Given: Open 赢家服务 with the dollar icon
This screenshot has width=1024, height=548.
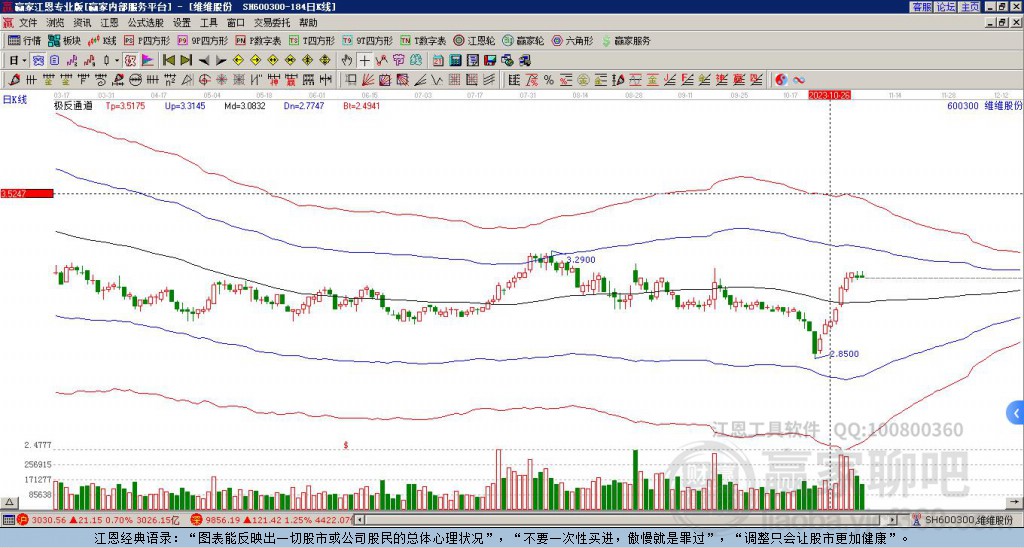Looking at the screenshot, I should pos(626,40).
